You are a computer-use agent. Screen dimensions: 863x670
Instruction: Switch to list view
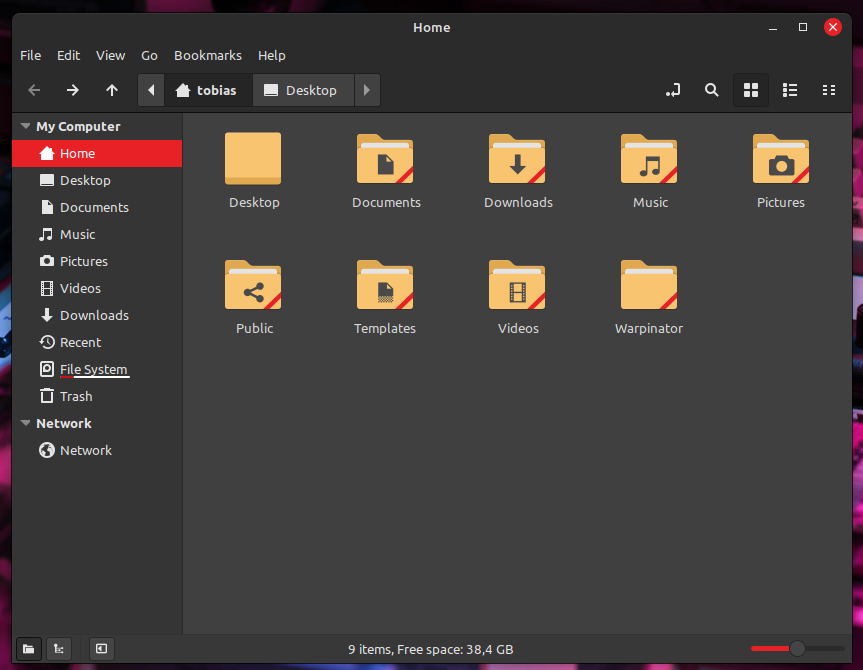pyautogui.click(x=790, y=90)
